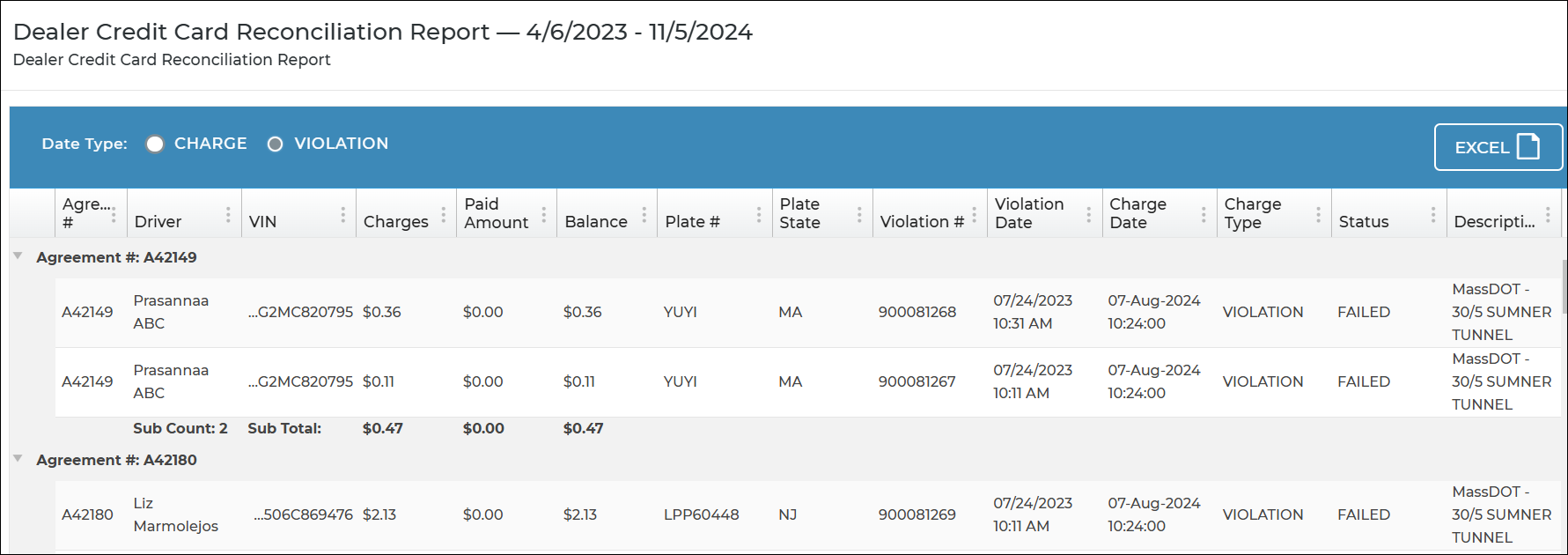Open the Paid Amount column menu icon

coord(544,215)
